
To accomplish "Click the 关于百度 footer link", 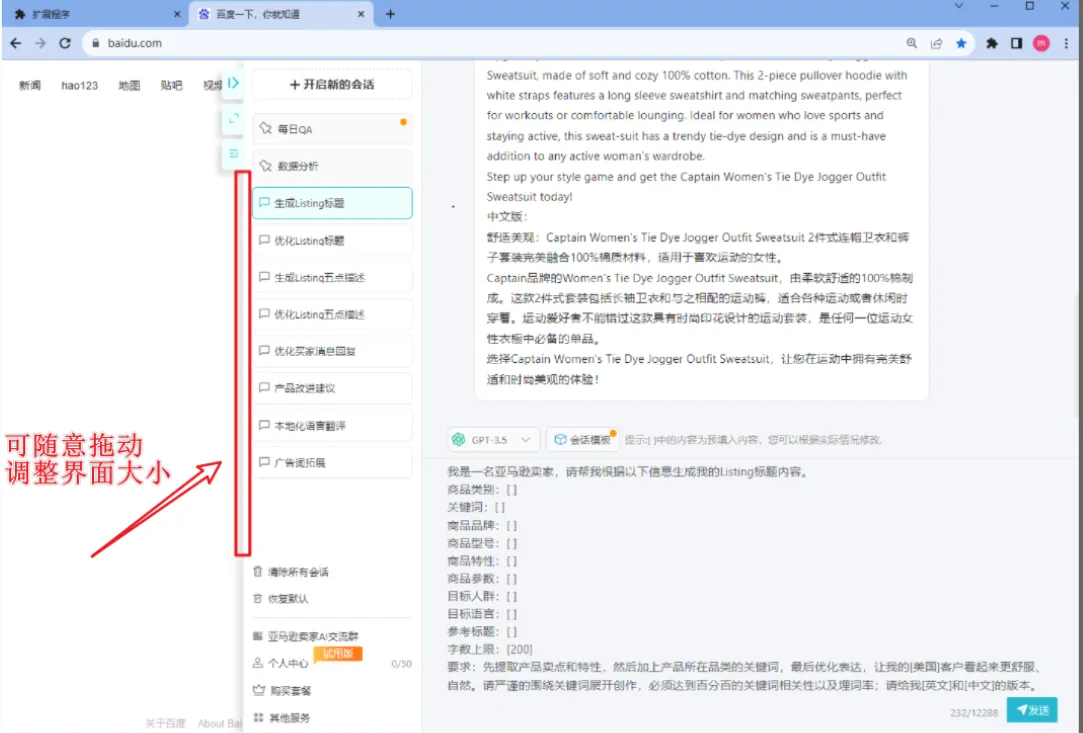I will [165, 723].
